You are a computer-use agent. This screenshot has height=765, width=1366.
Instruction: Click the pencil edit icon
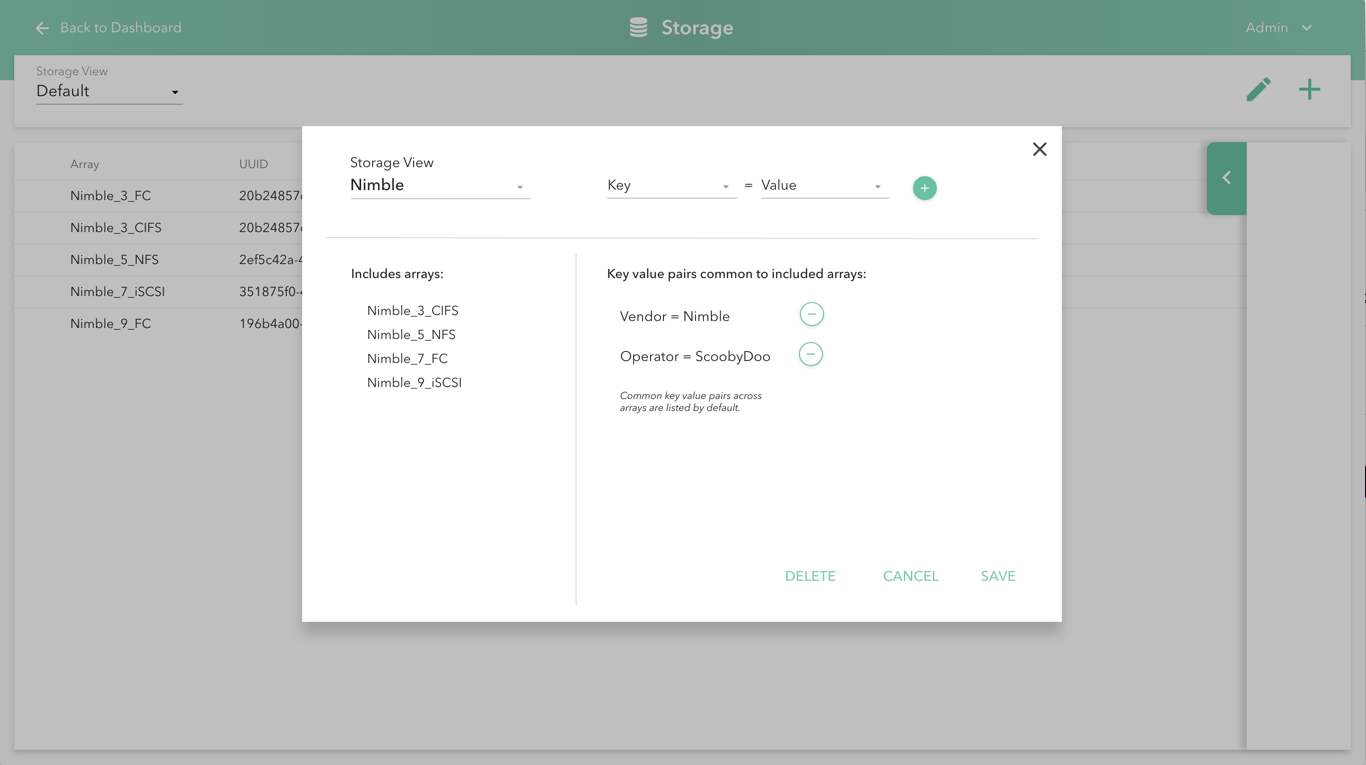(x=1258, y=90)
